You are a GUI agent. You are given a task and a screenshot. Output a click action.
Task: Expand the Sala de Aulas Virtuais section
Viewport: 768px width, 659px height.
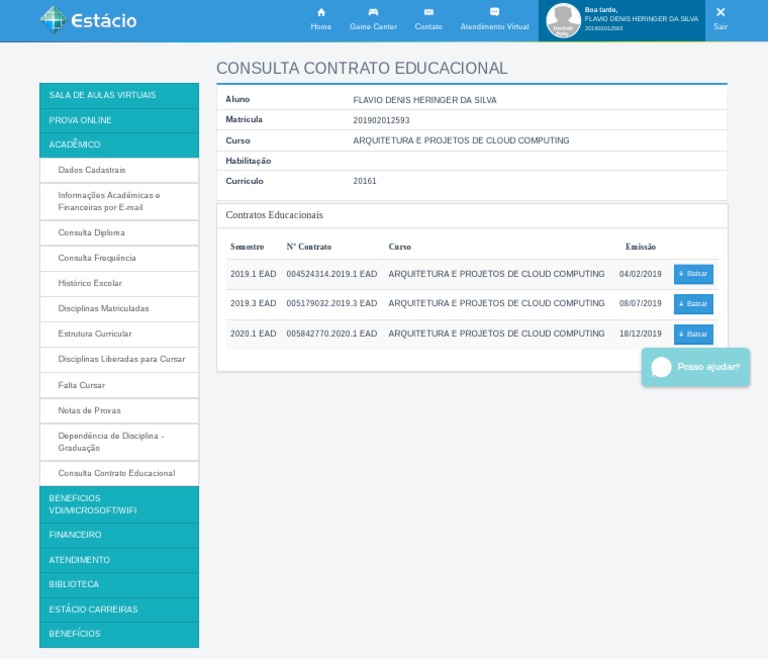pos(119,95)
